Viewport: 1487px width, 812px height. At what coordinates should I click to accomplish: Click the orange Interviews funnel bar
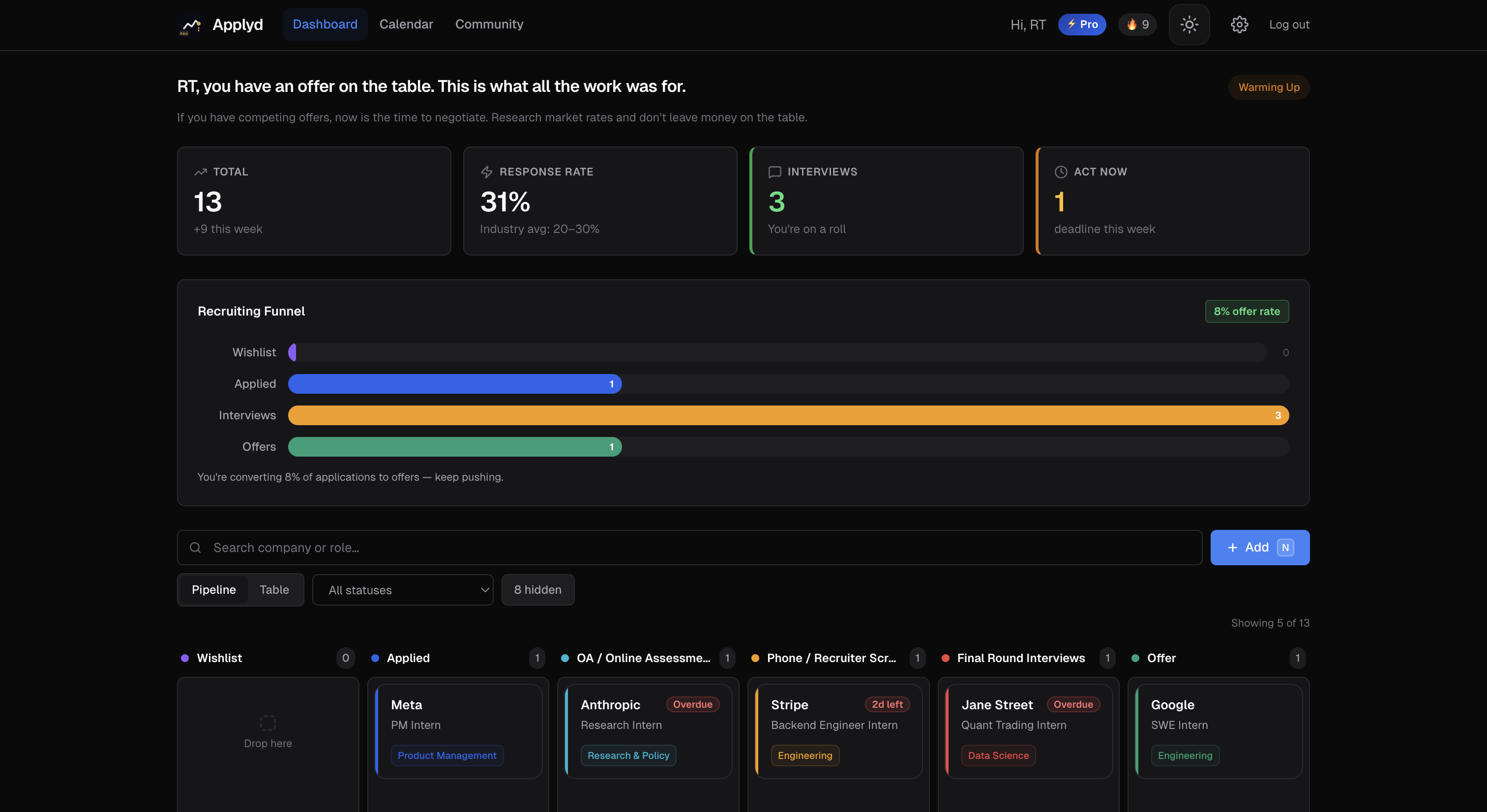click(x=787, y=415)
